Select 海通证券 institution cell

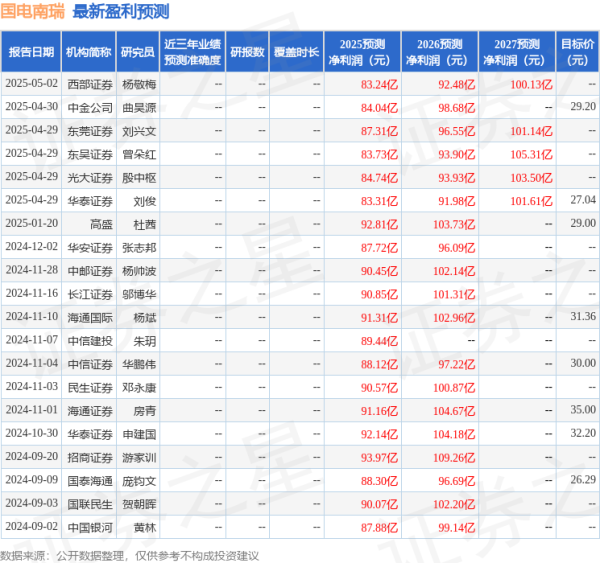tap(90, 411)
